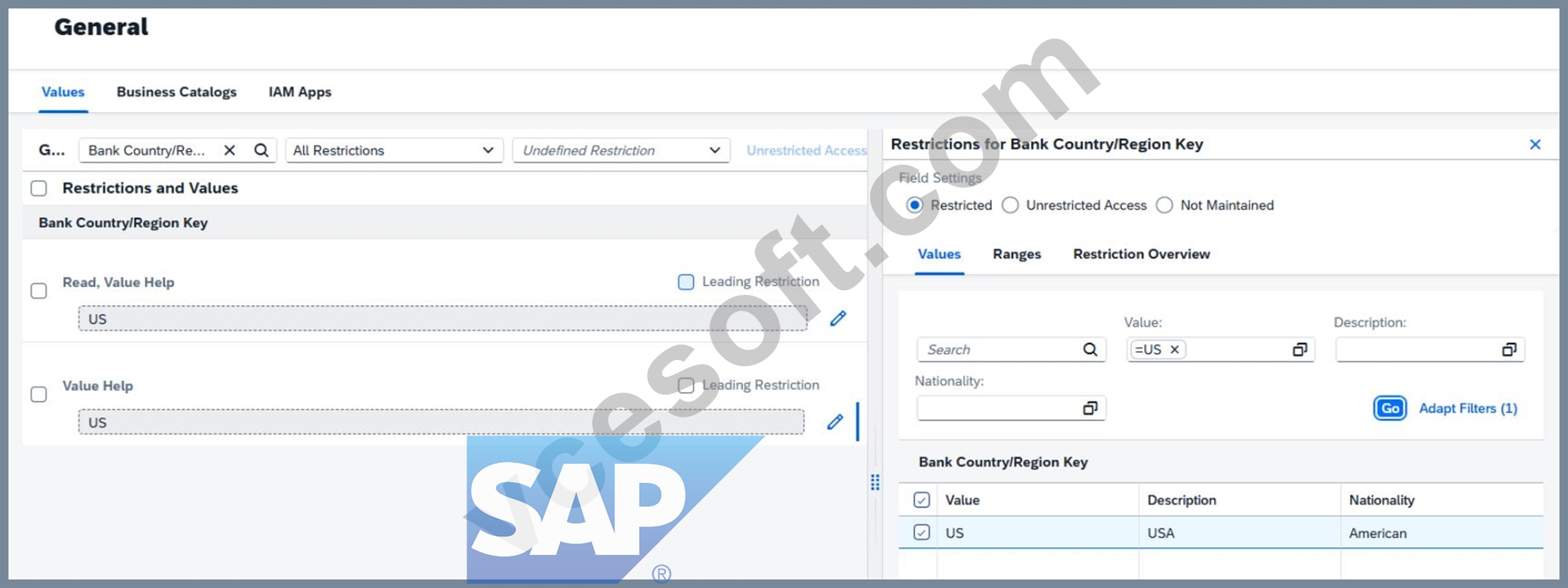Switch to the Business Catalogs tab
The height and width of the screenshot is (588, 1568).
coord(177,92)
